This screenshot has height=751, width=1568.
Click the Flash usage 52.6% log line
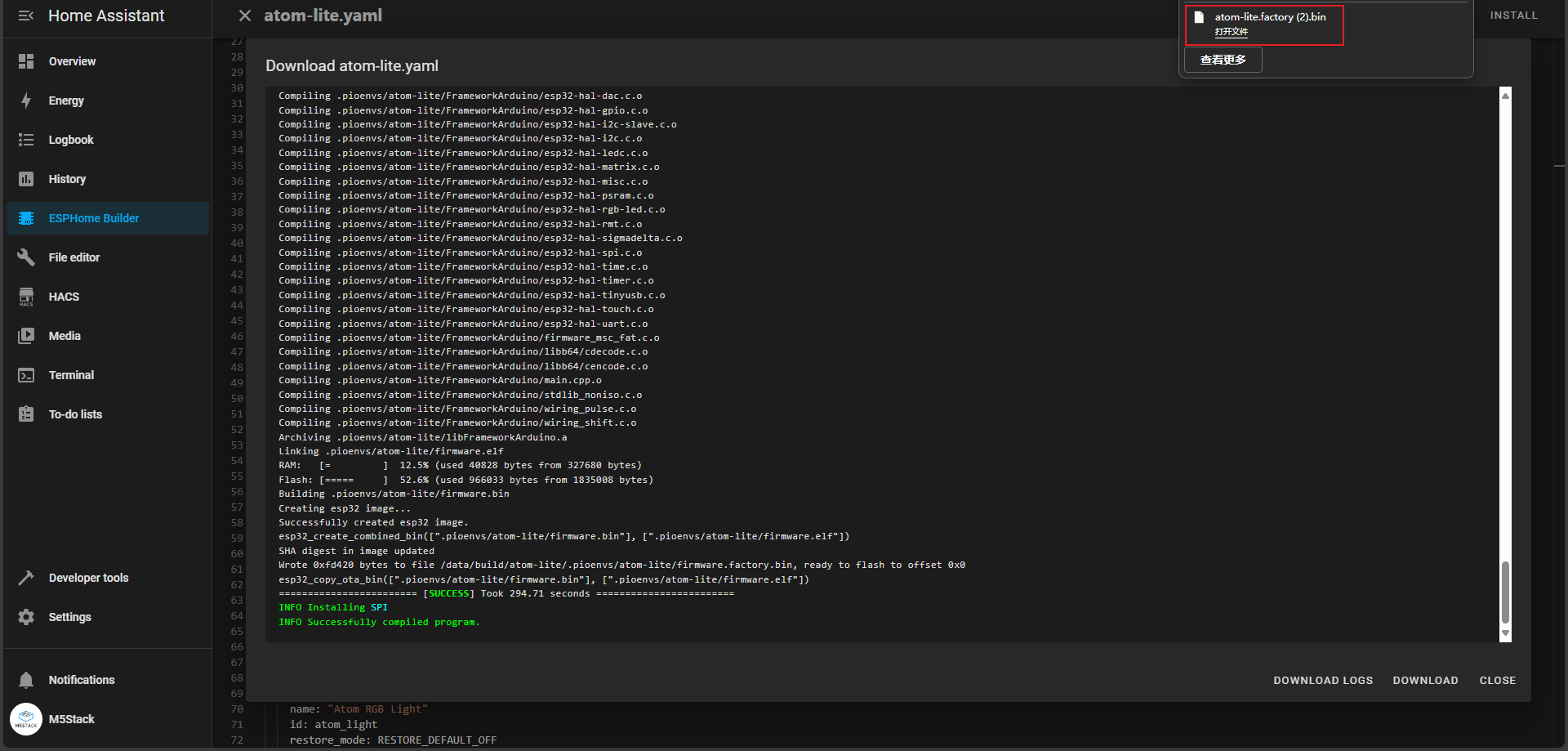(x=466, y=480)
